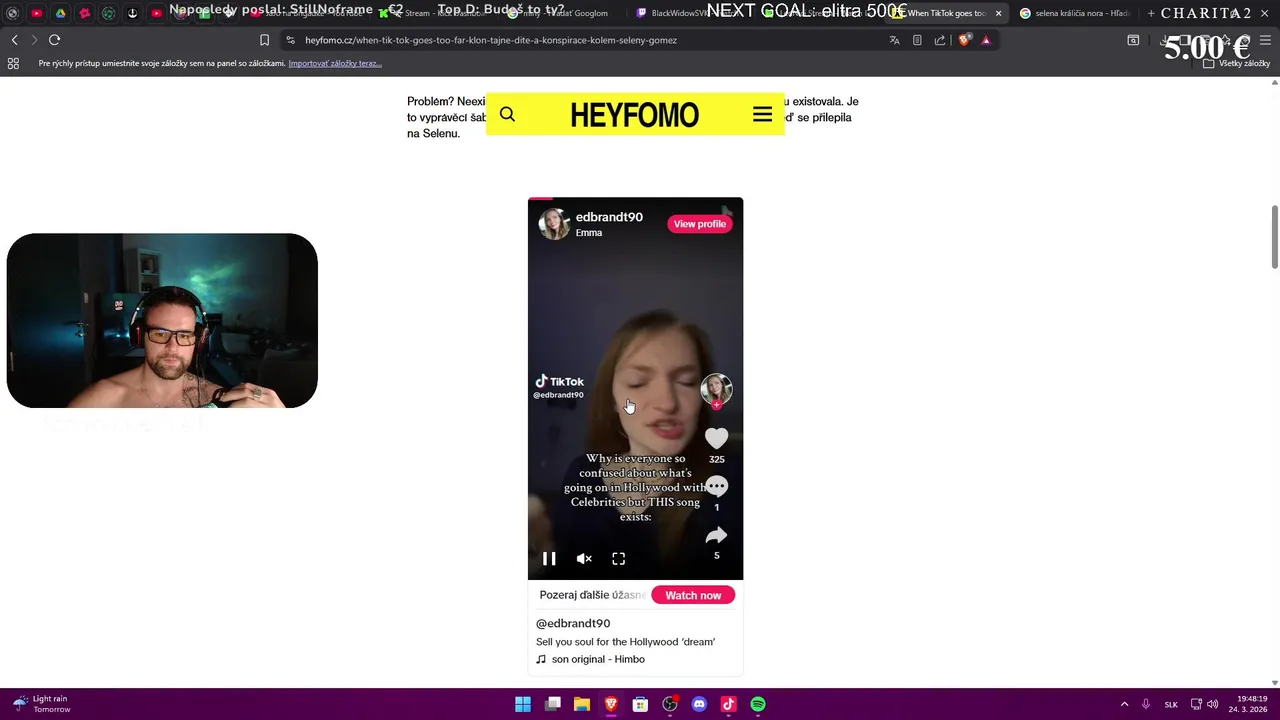
Task: Open OBS Studio taskbar icon
Action: click(670, 704)
